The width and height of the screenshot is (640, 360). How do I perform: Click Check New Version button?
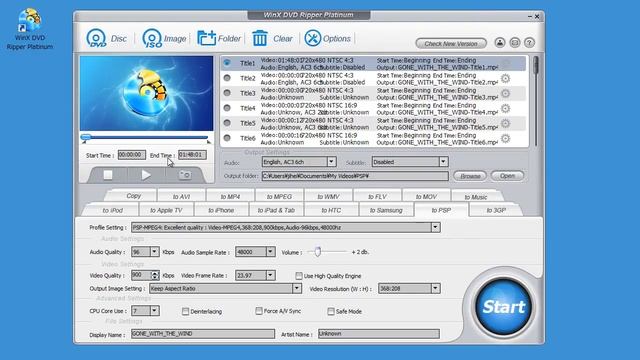(451, 44)
